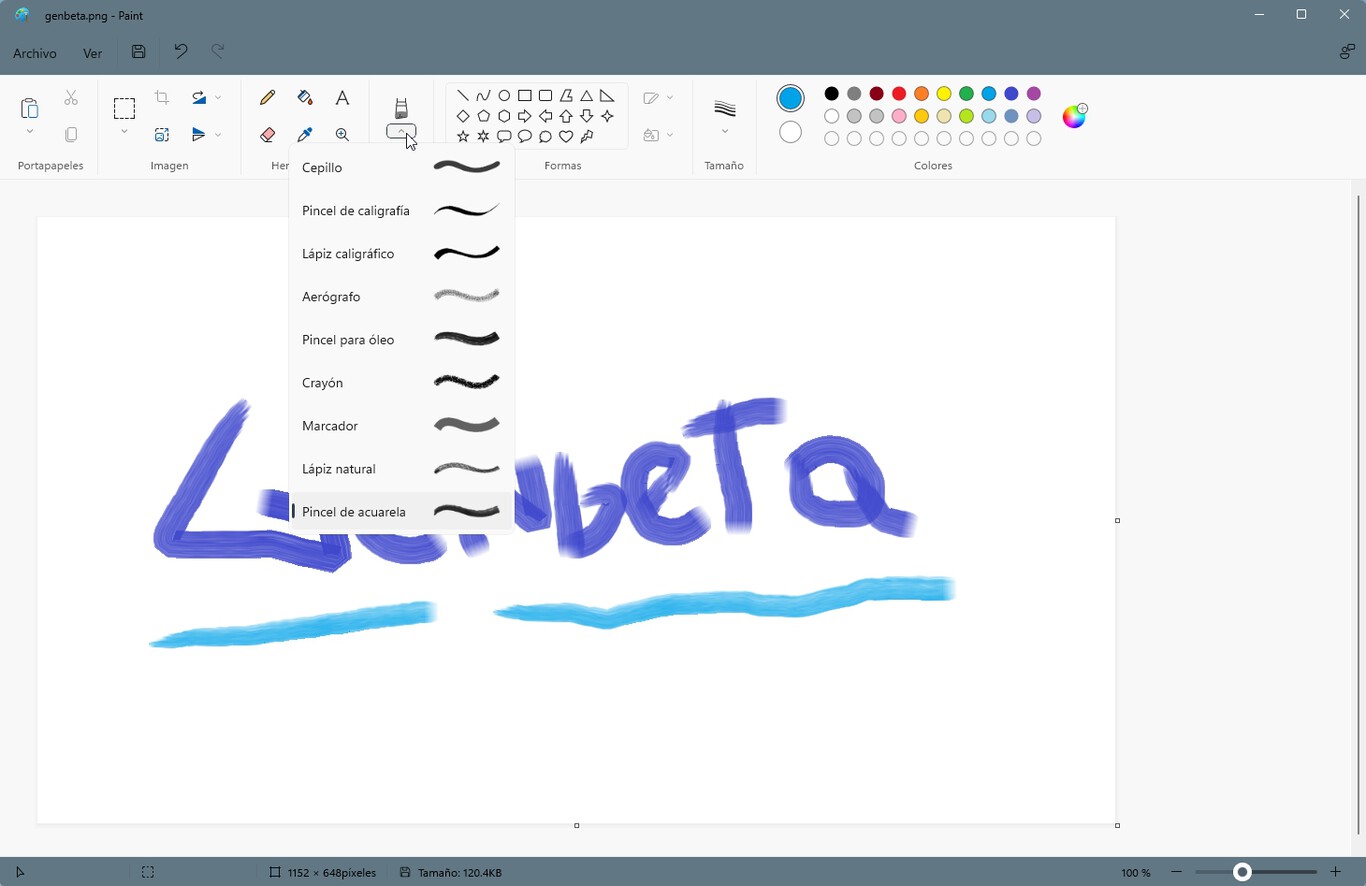Pick the Color picker eyedropper tool
The width and height of the screenshot is (1366, 886).
point(305,135)
